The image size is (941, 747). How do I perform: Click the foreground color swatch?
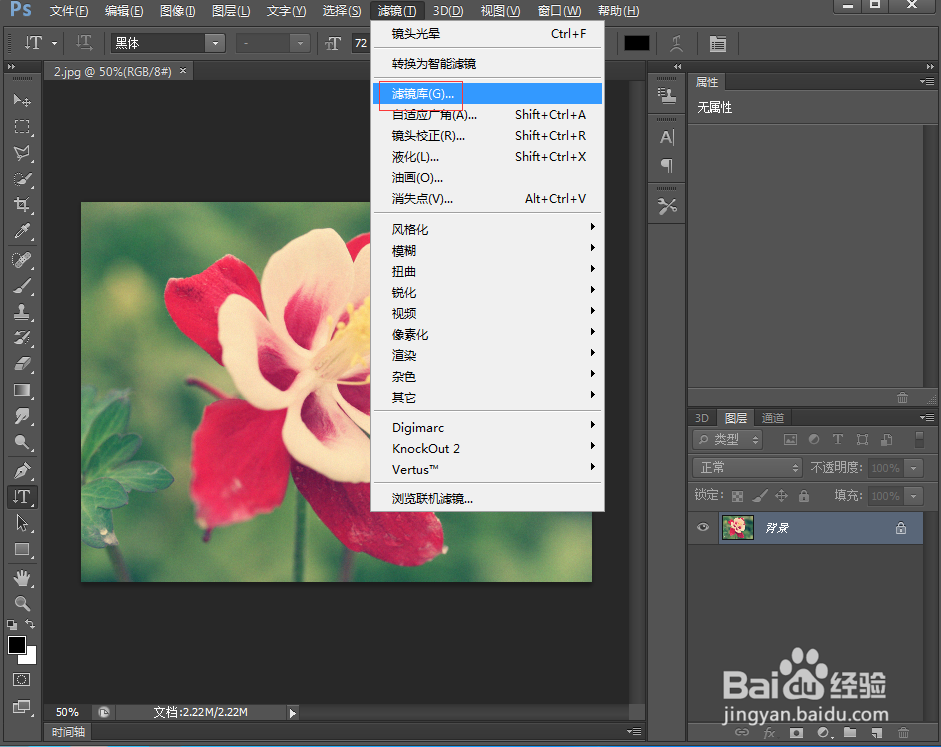click(x=17, y=645)
